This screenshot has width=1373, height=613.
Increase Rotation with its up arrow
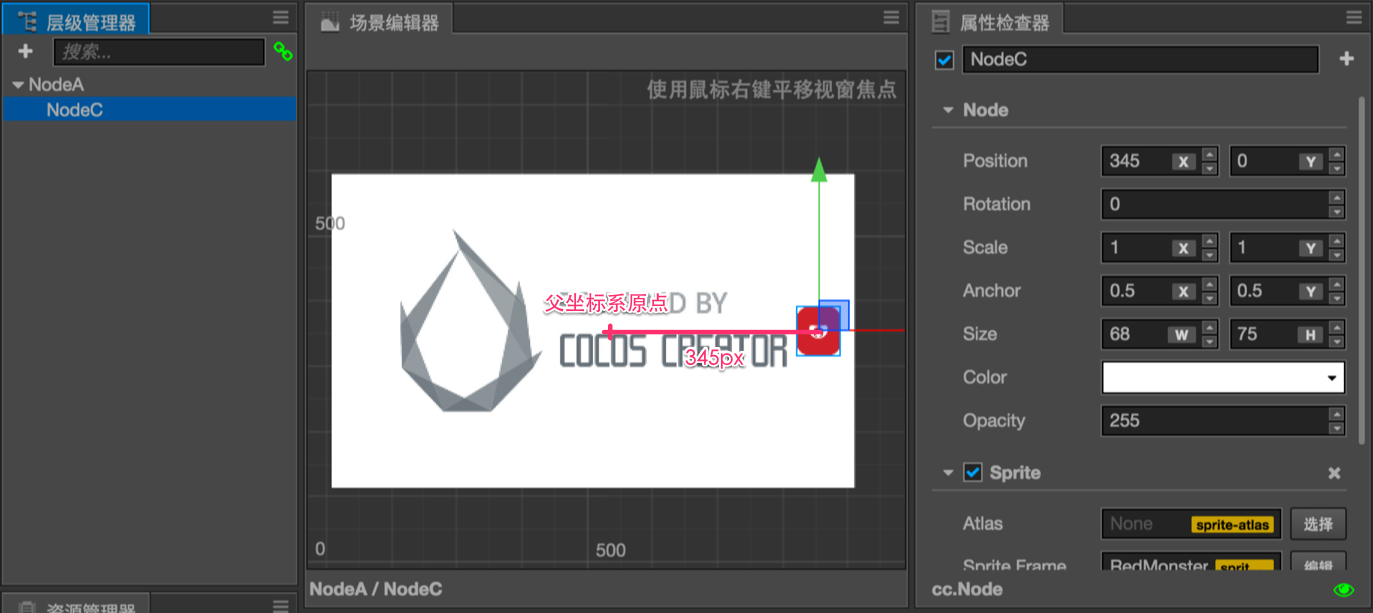(1337, 197)
